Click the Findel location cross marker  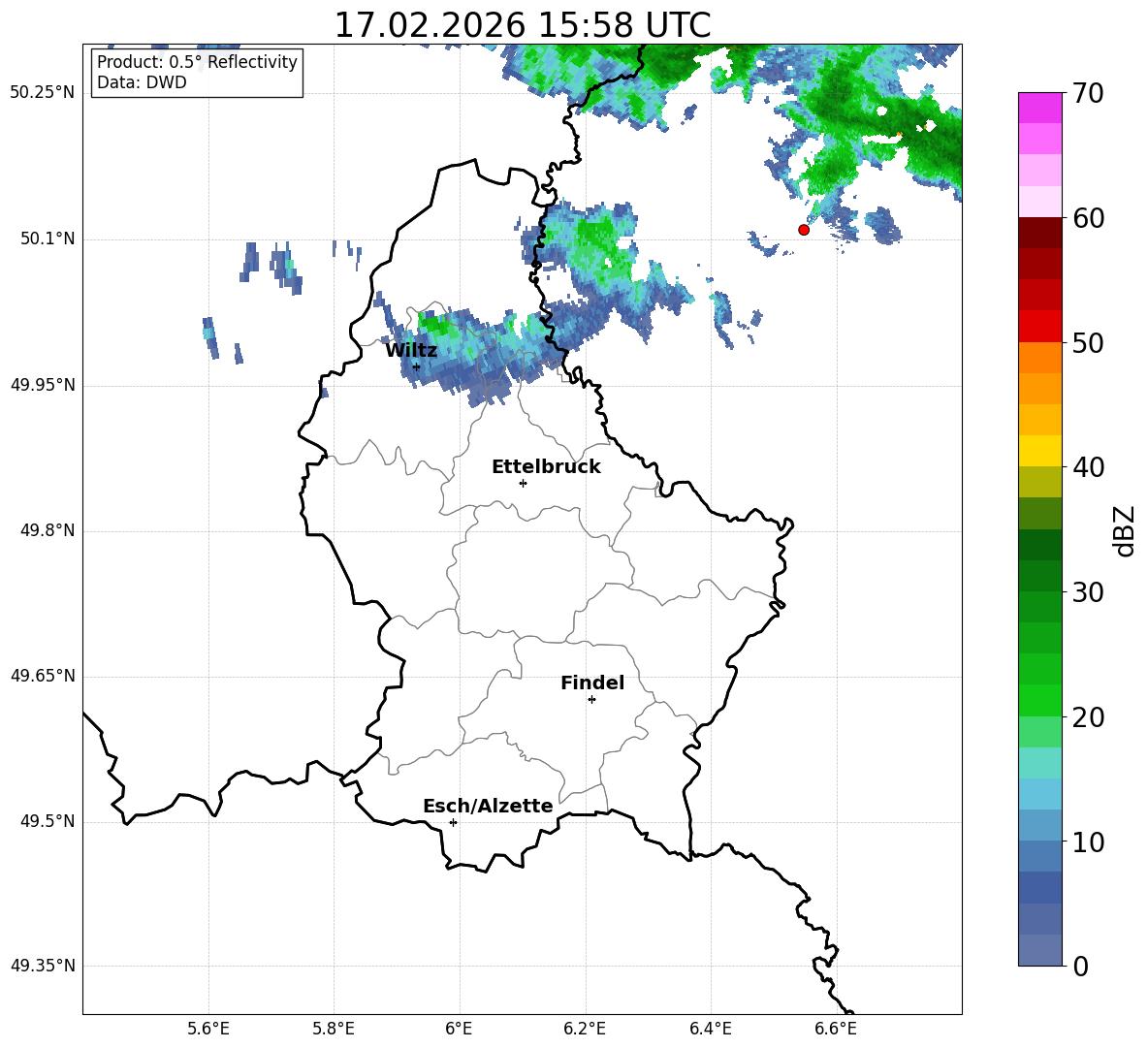(x=591, y=700)
